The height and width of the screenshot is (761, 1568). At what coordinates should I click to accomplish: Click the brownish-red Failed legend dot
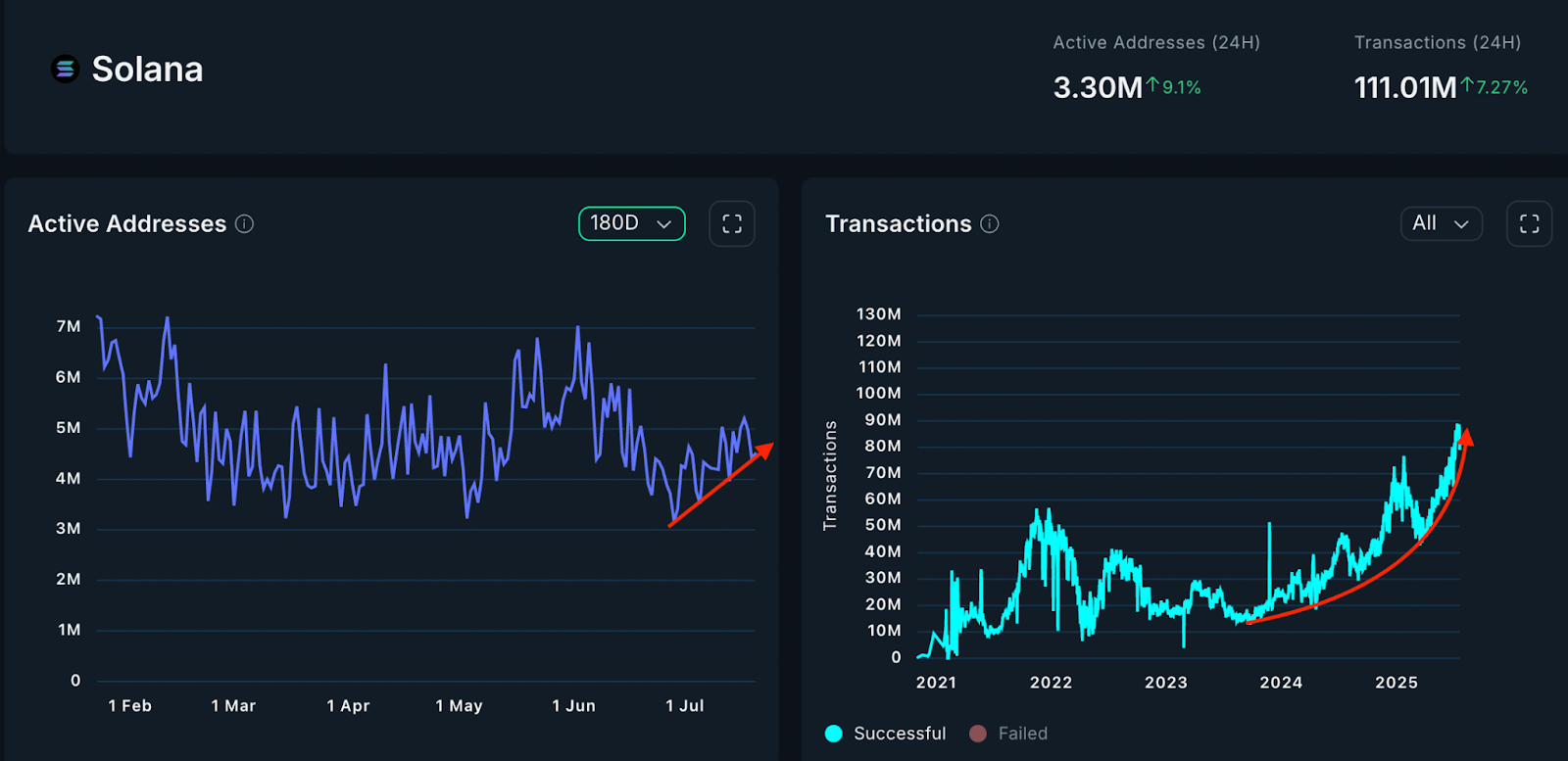[x=977, y=734]
